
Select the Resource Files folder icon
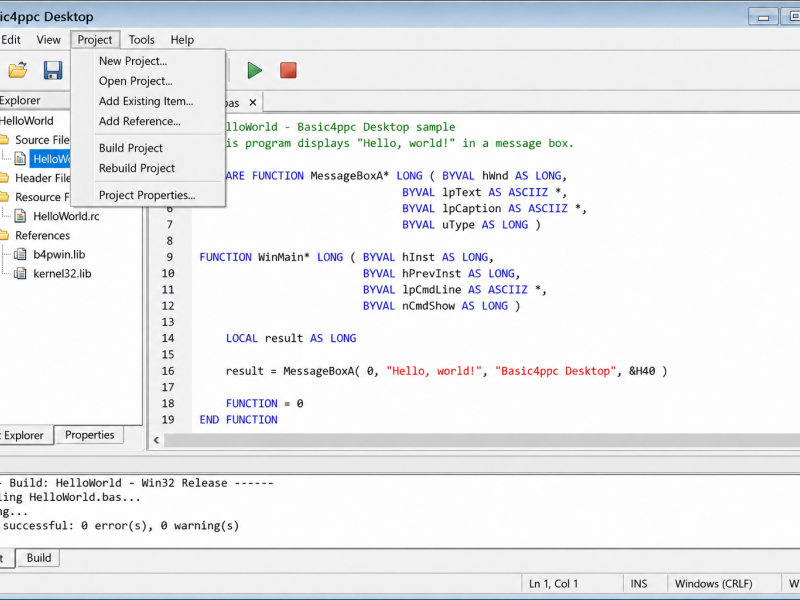tap(4, 197)
